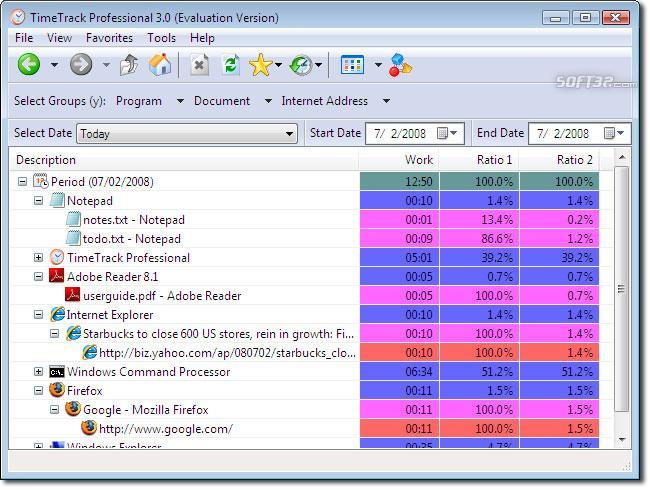This screenshot has height=490, width=650.
Task: Open Forward button history dropdown arrow
Action: tap(106, 65)
